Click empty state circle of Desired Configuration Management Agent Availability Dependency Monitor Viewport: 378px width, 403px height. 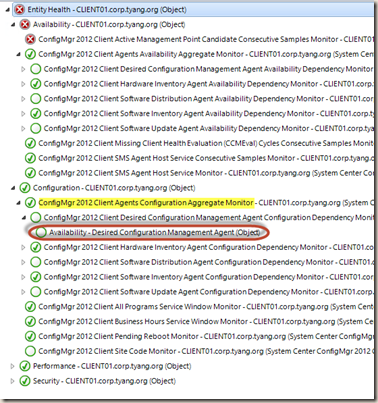(36, 69)
